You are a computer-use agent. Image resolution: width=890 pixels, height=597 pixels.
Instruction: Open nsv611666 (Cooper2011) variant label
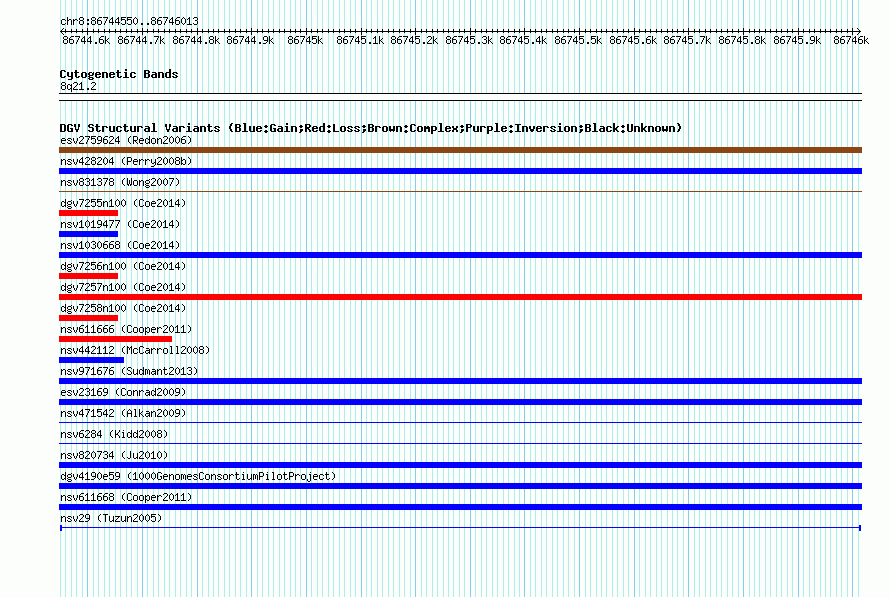pos(126,329)
